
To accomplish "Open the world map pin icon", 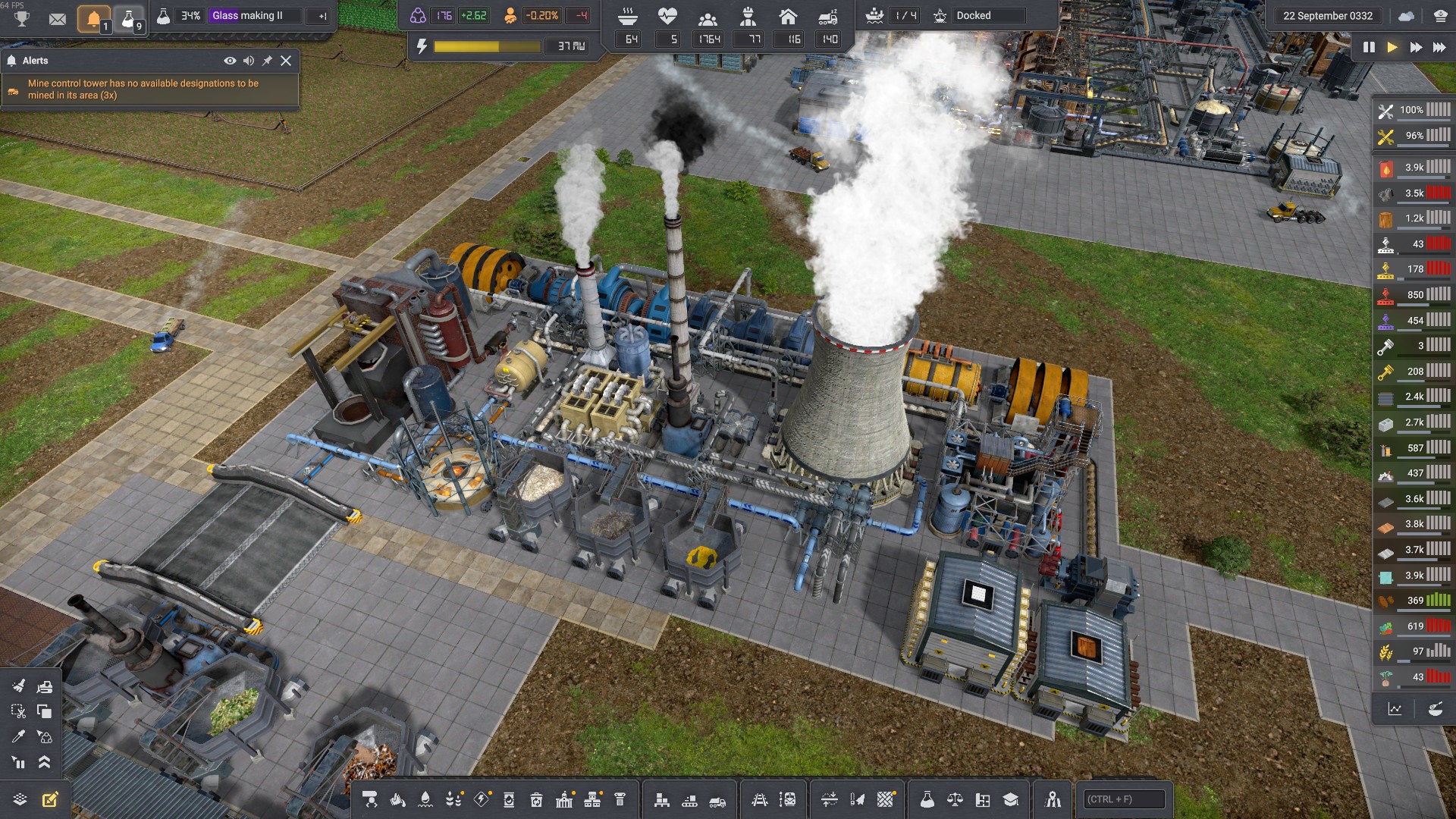I will [x=1053, y=799].
